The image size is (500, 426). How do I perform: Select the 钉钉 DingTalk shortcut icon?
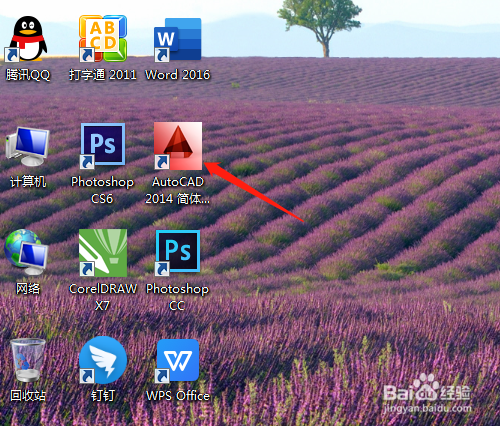(x=103, y=360)
